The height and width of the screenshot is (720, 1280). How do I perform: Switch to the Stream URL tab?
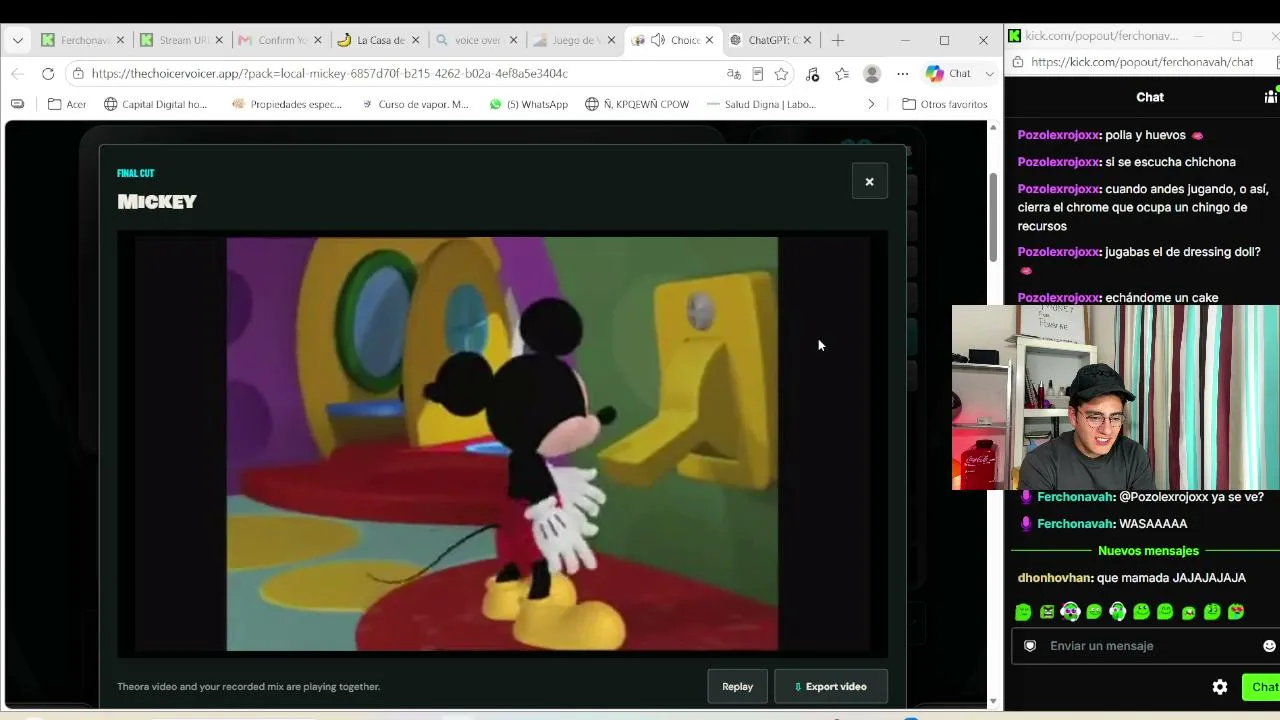click(x=181, y=40)
